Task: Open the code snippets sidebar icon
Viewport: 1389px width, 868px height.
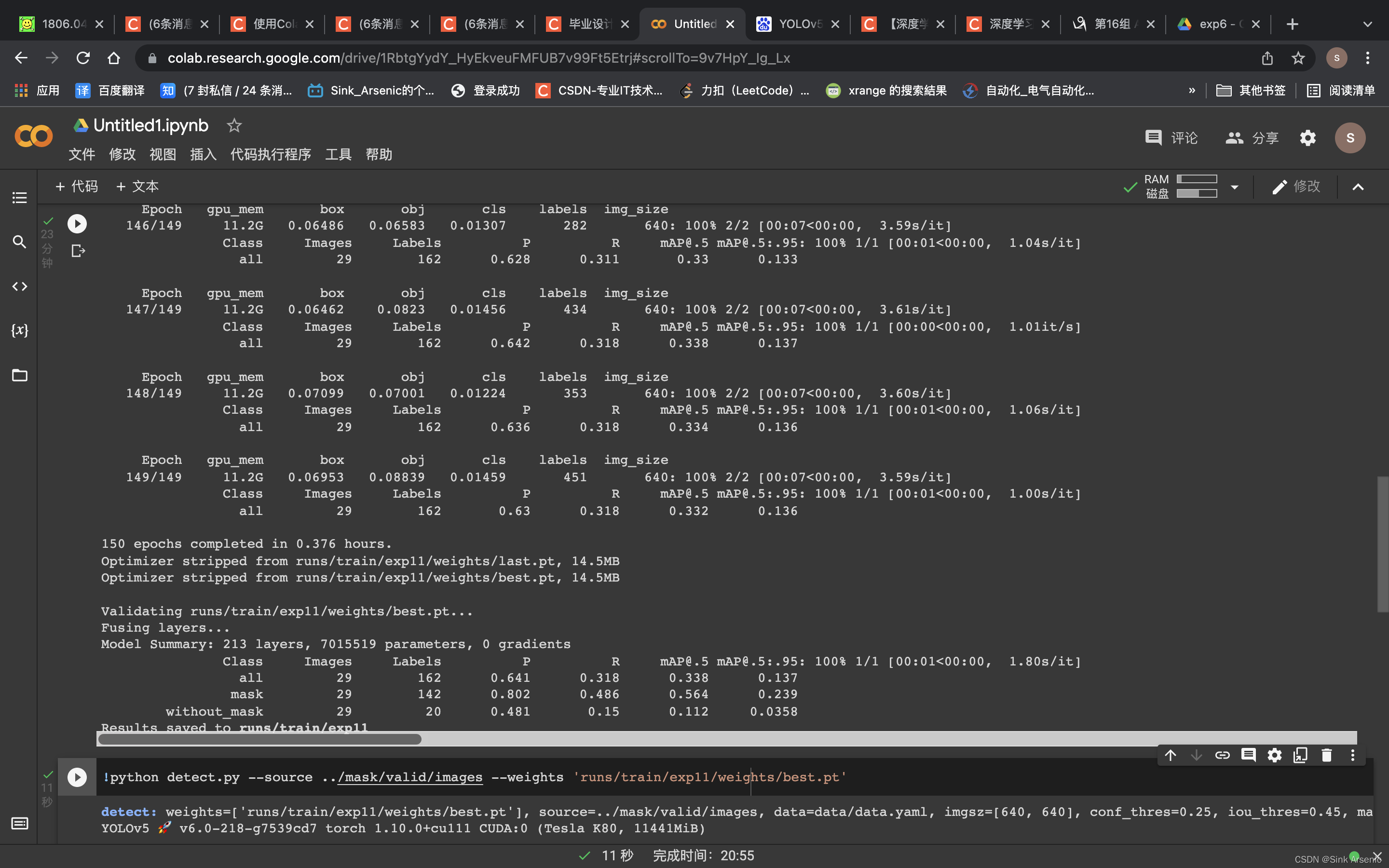Action: coord(19,286)
